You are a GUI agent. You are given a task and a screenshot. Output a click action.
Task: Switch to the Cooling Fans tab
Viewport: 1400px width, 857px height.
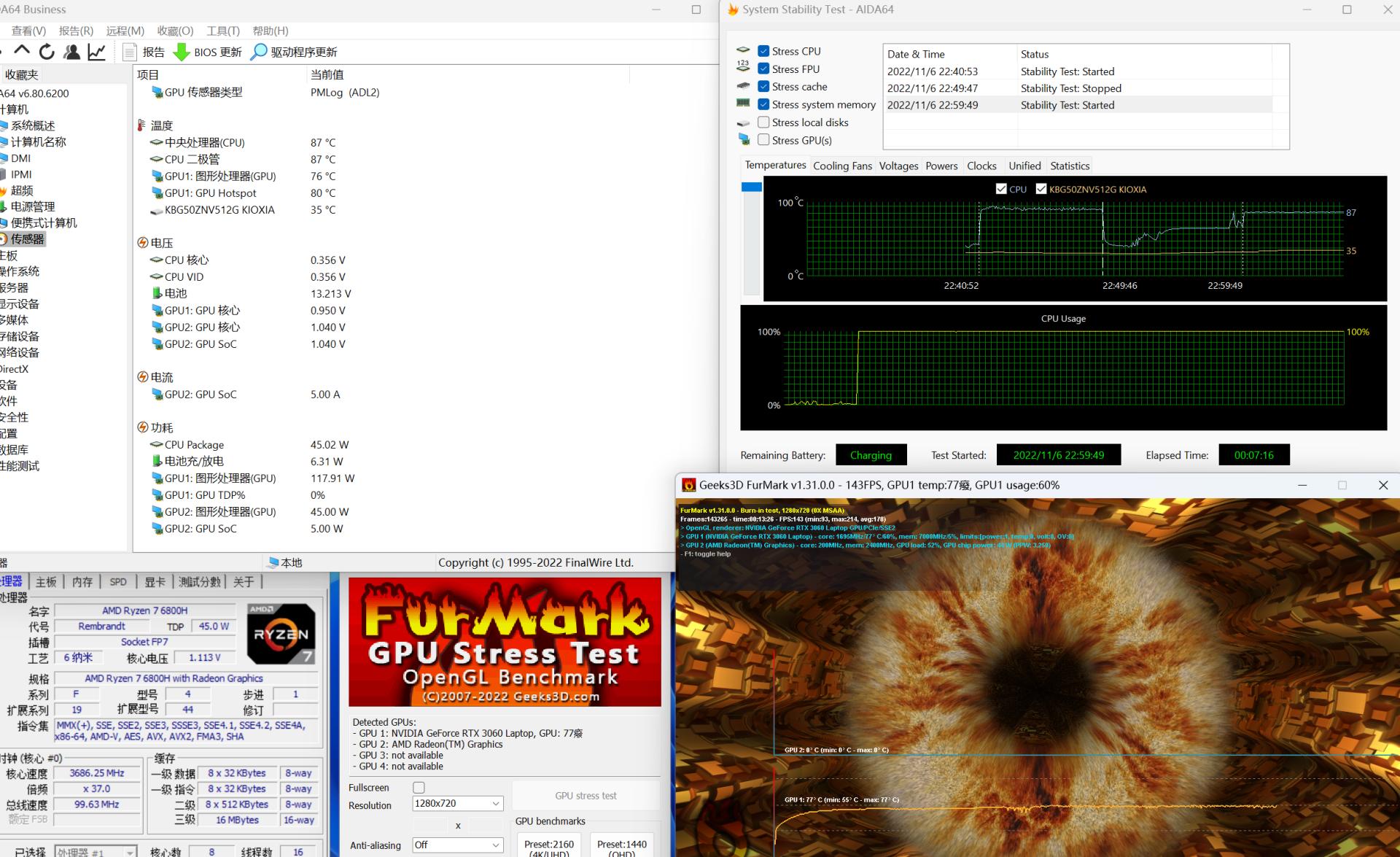[842, 166]
